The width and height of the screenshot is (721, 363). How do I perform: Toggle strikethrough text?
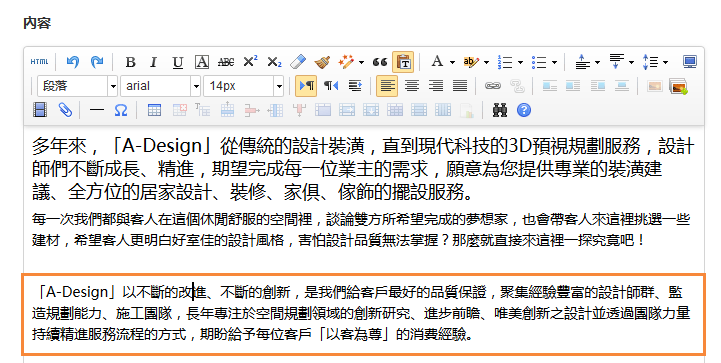click(x=225, y=62)
